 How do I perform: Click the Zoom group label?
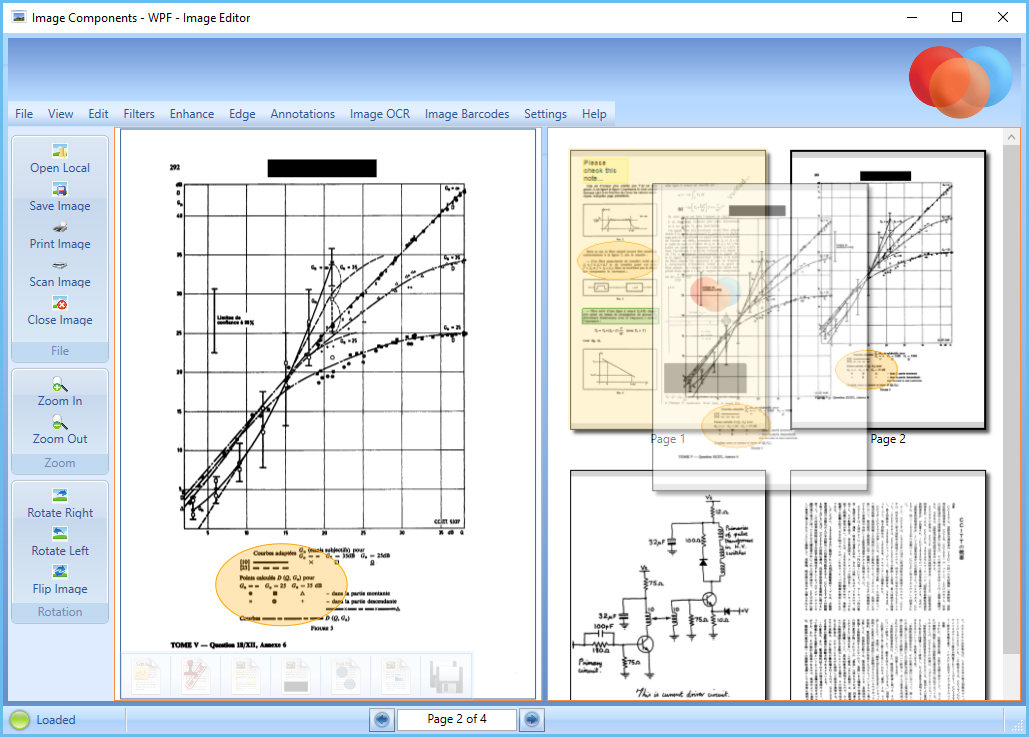point(60,463)
